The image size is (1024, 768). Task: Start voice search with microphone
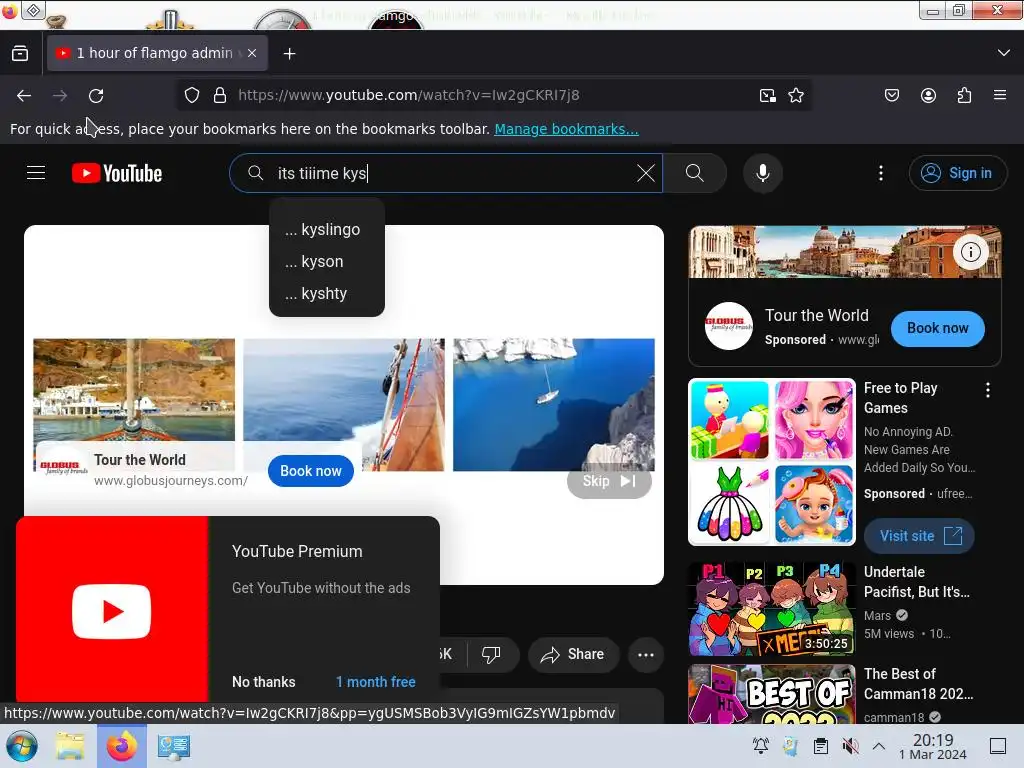click(763, 173)
